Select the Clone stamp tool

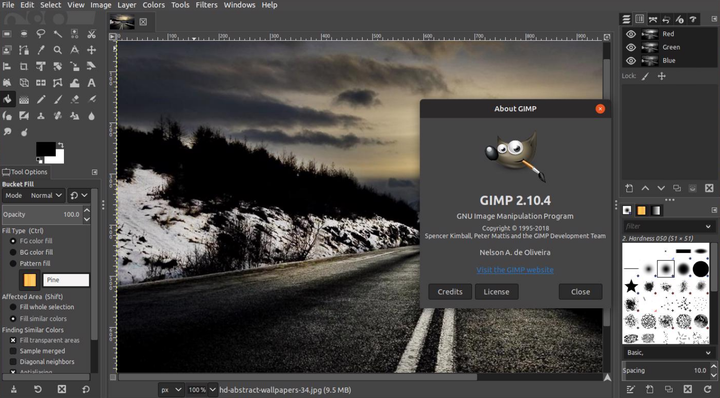[x=41, y=116]
